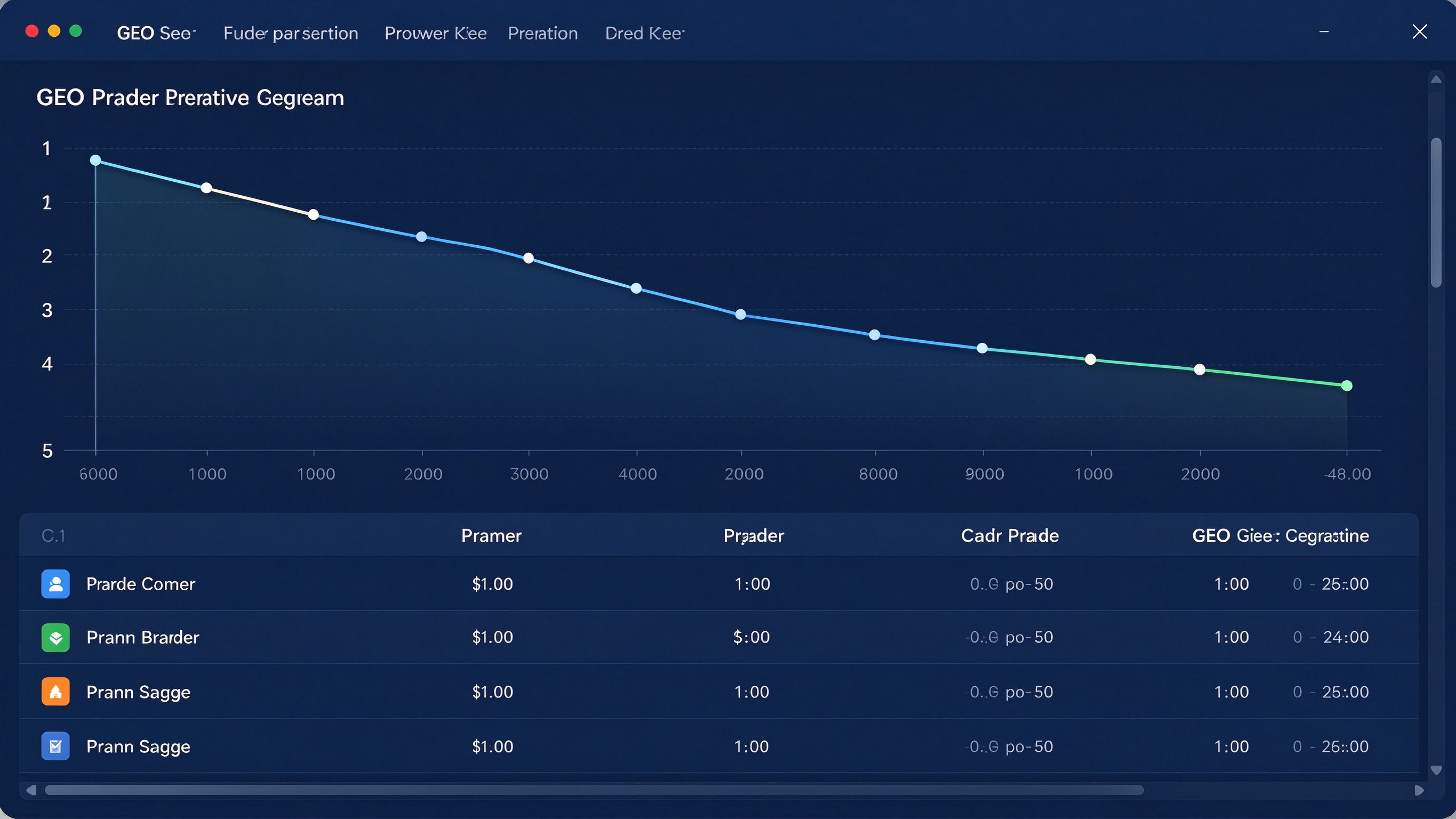This screenshot has height=819, width=1456.
Task: Click the $:00 value in Prann Brarder row
Action: pos(751,638)
